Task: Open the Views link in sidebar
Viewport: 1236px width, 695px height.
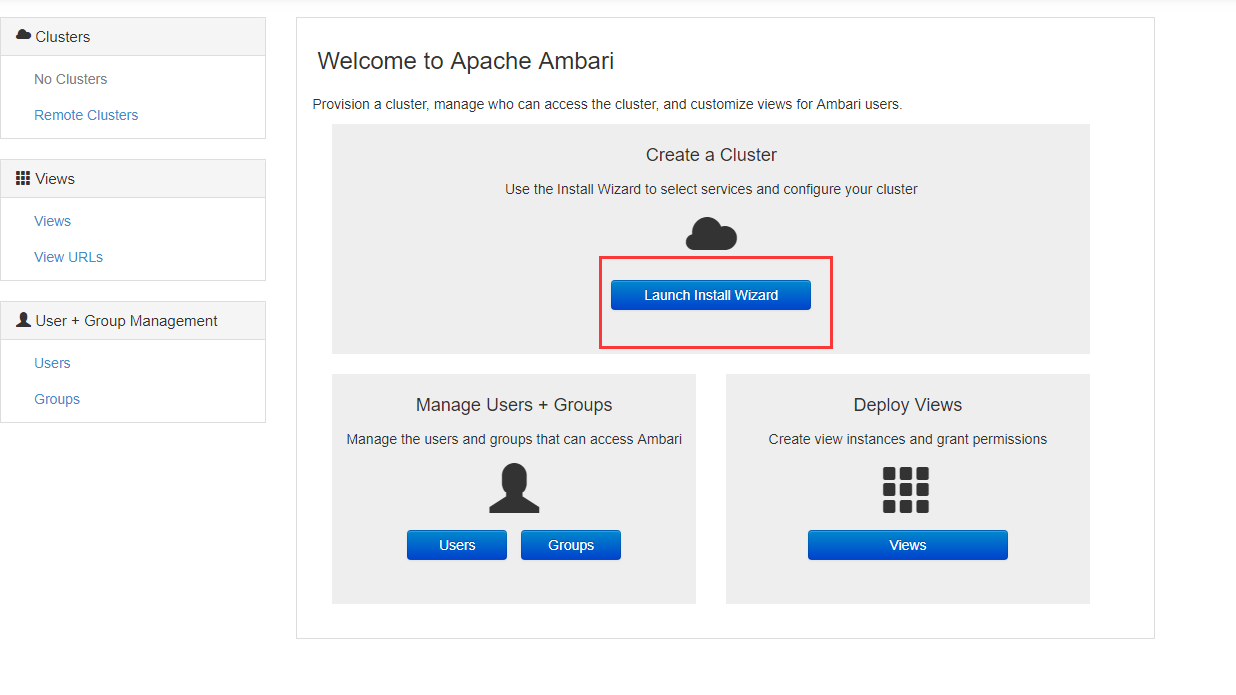Action: (52, 221)
